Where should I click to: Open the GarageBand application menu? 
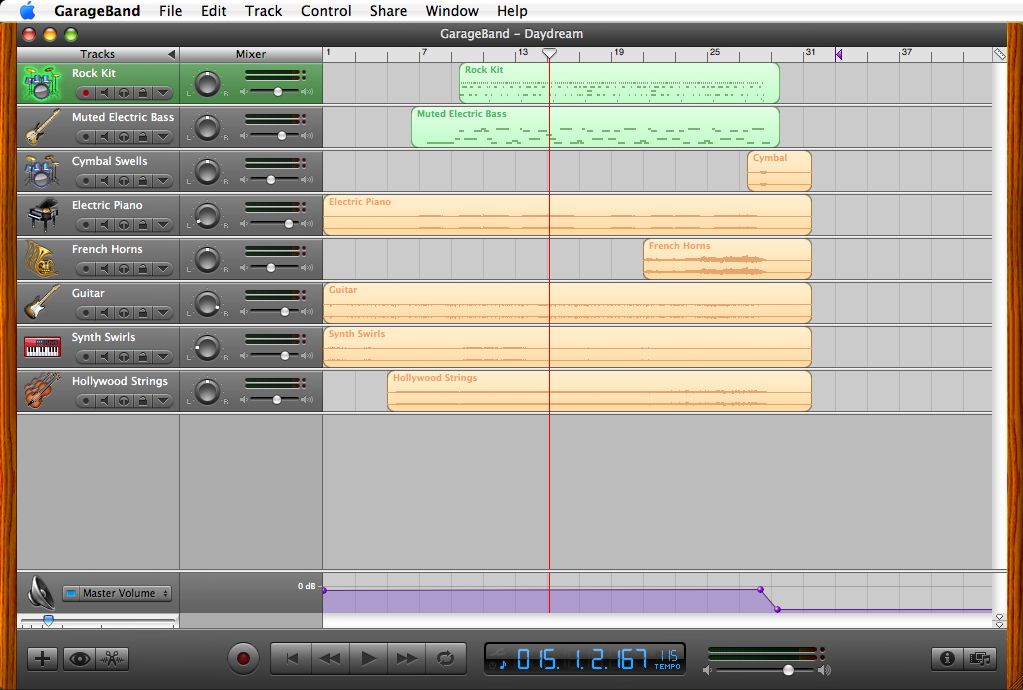97,11
